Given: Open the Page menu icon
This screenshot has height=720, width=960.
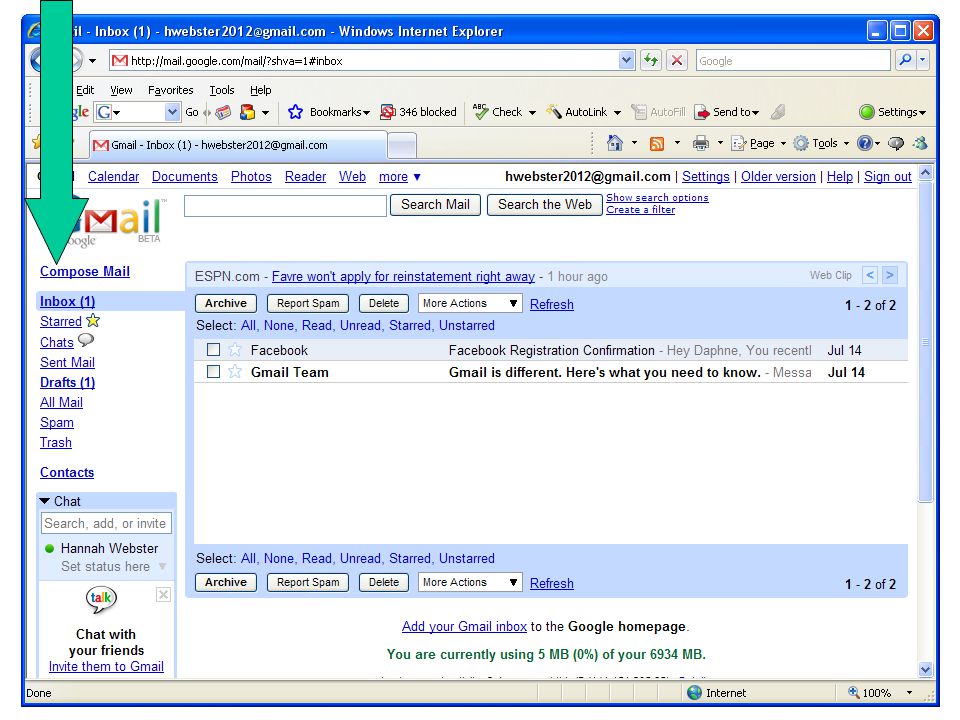Looking at the screenshot, I should [738, 144].
